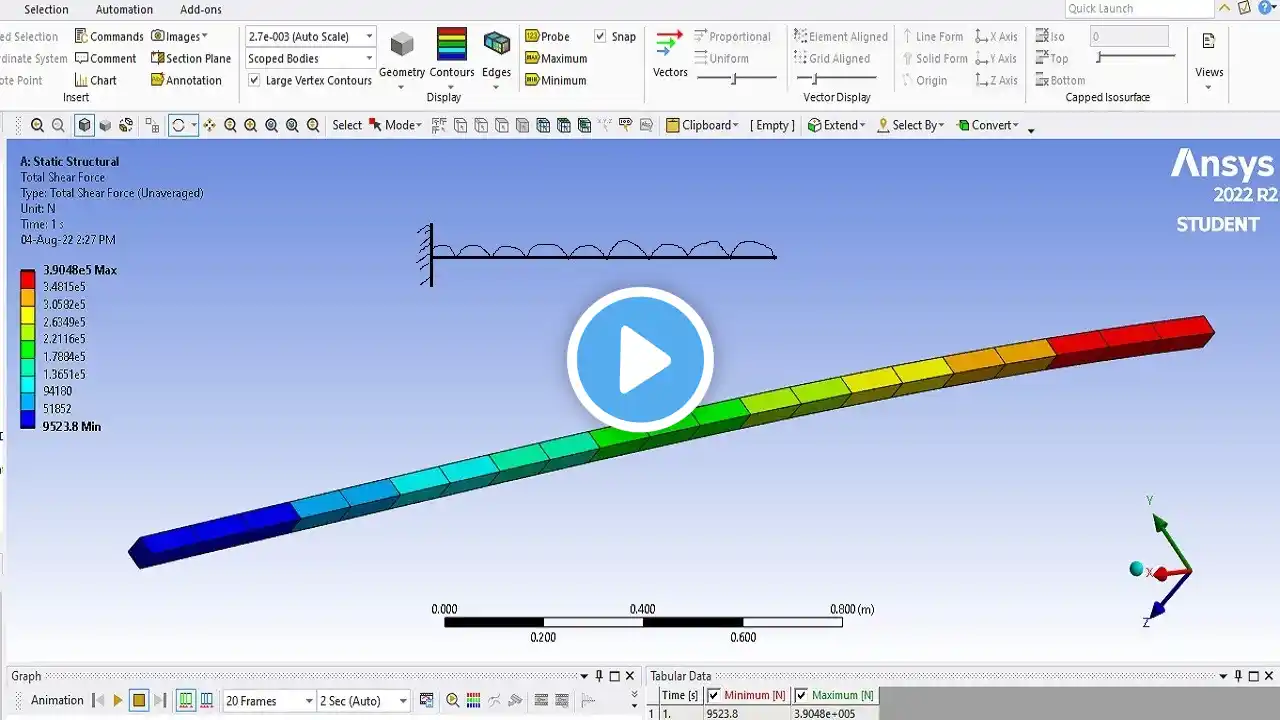Show the Maximum value label

pos(556,59)
